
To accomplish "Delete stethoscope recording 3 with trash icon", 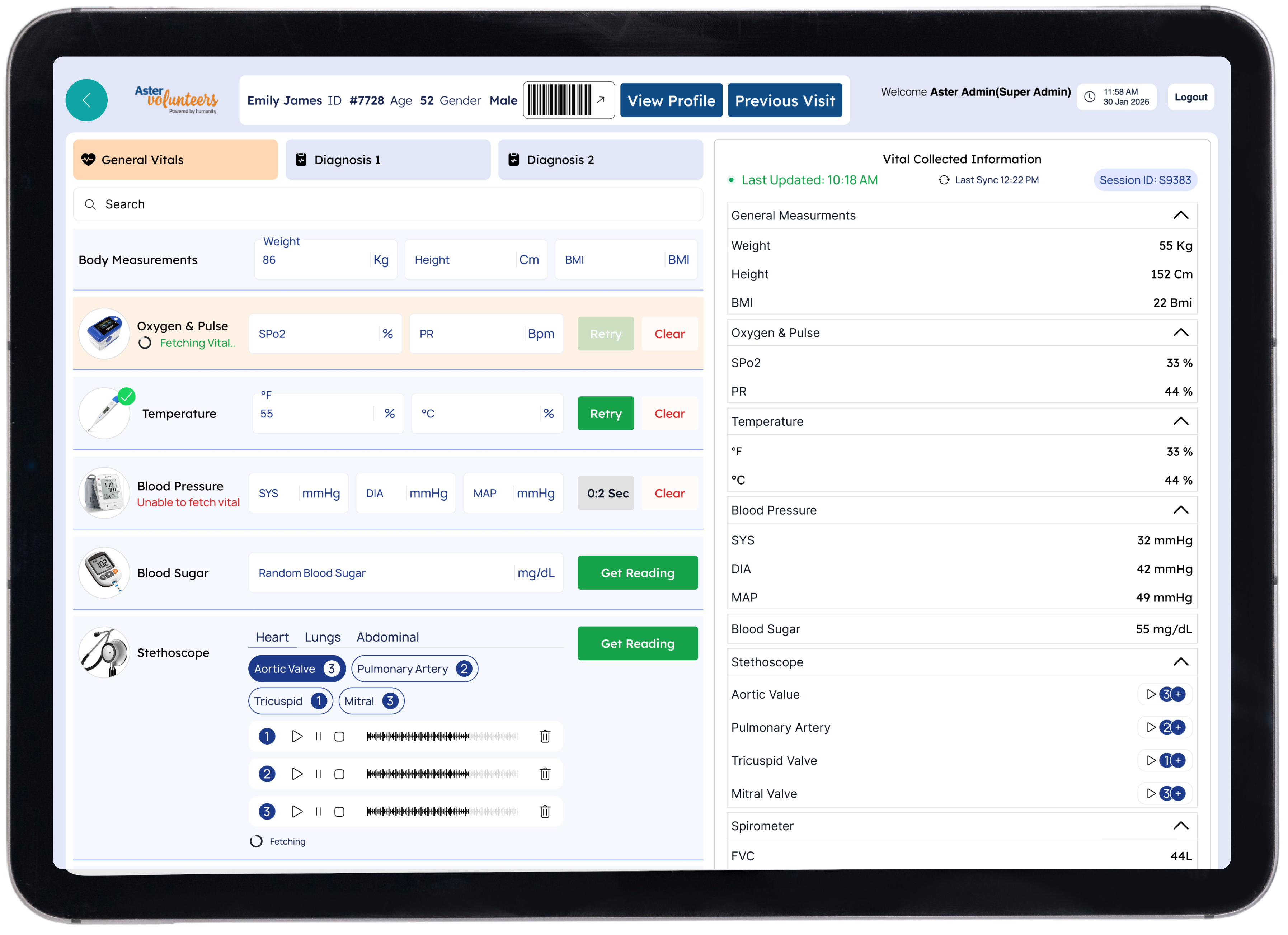I will pos(545,812).
